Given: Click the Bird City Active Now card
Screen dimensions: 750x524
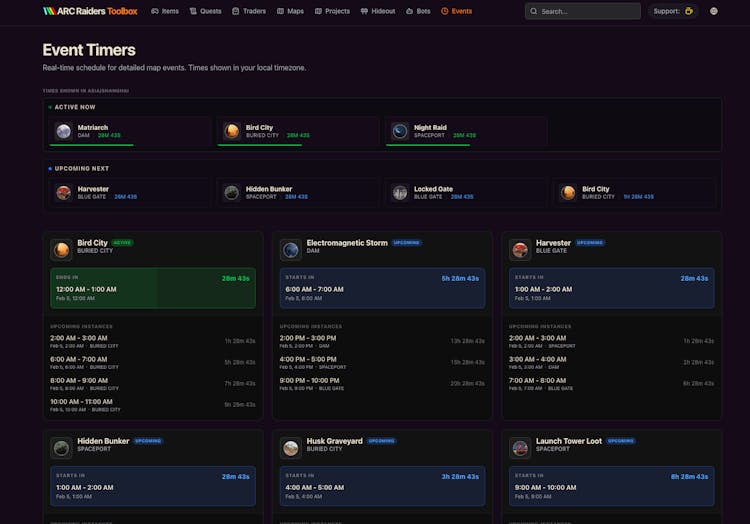Looking at the screenshot, I should pos(299,131).
